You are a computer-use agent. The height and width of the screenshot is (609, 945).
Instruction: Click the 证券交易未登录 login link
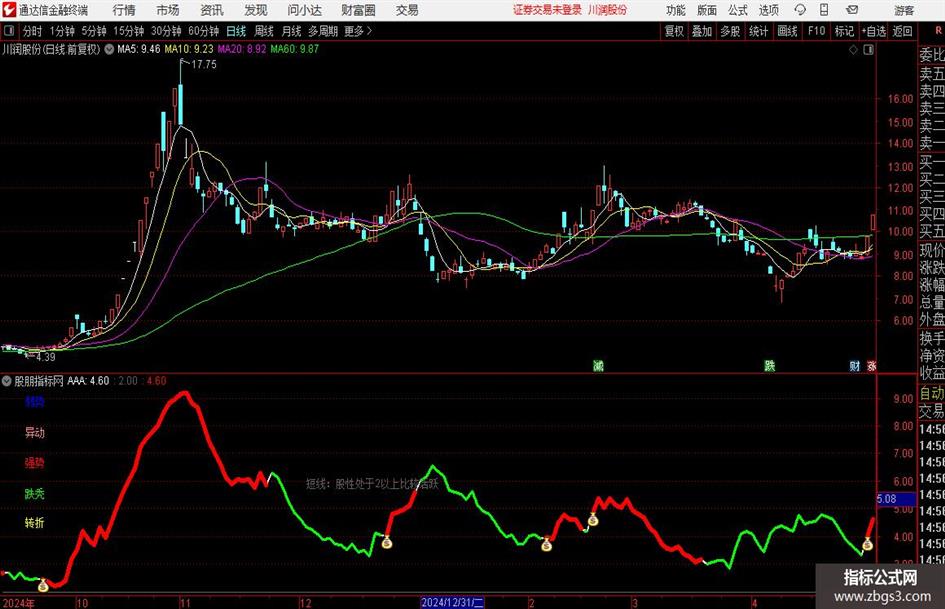pyautogui.click(x=548, y=10)
